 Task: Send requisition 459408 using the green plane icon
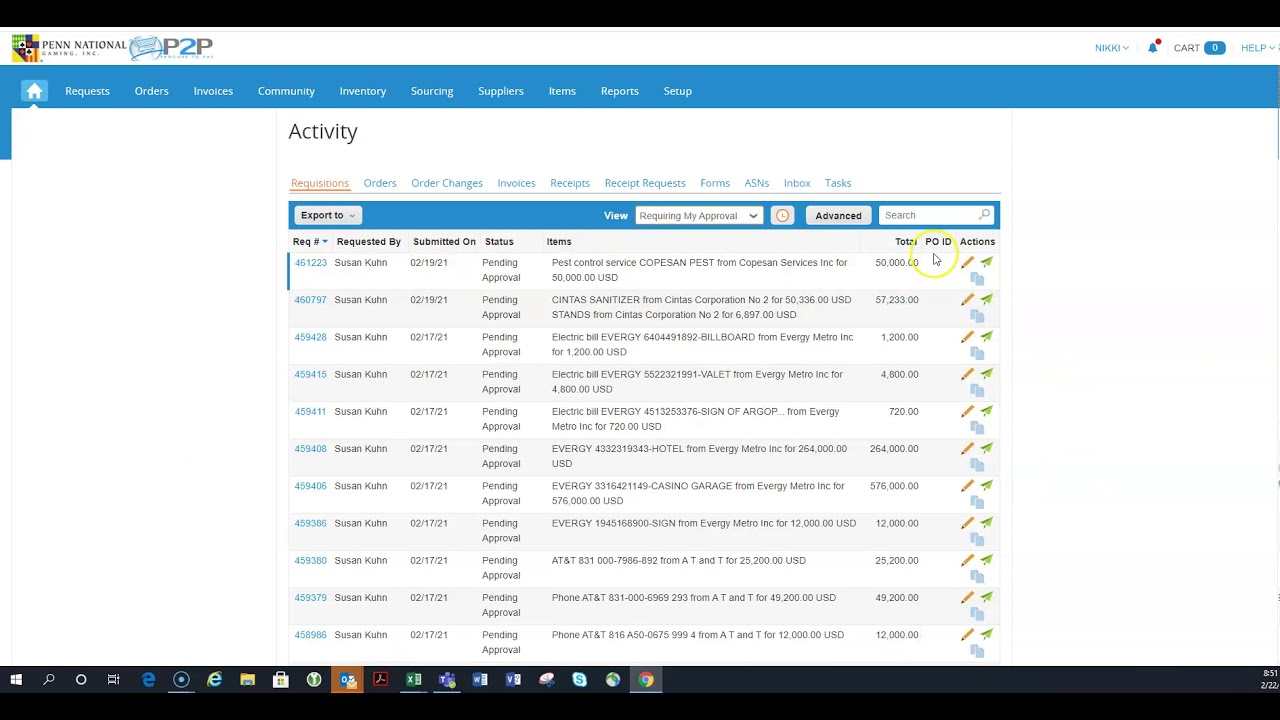coord(987,449)
